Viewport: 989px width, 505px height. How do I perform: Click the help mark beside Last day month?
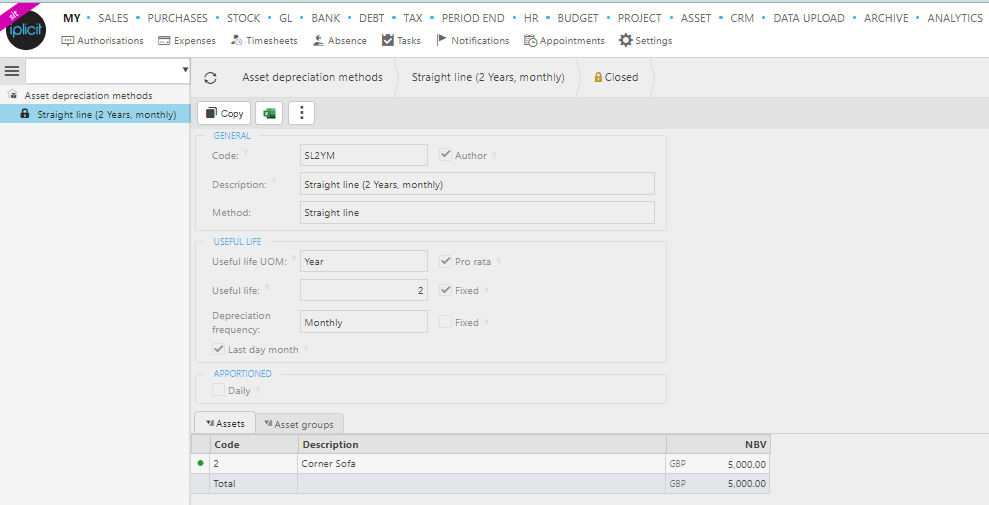306,349
